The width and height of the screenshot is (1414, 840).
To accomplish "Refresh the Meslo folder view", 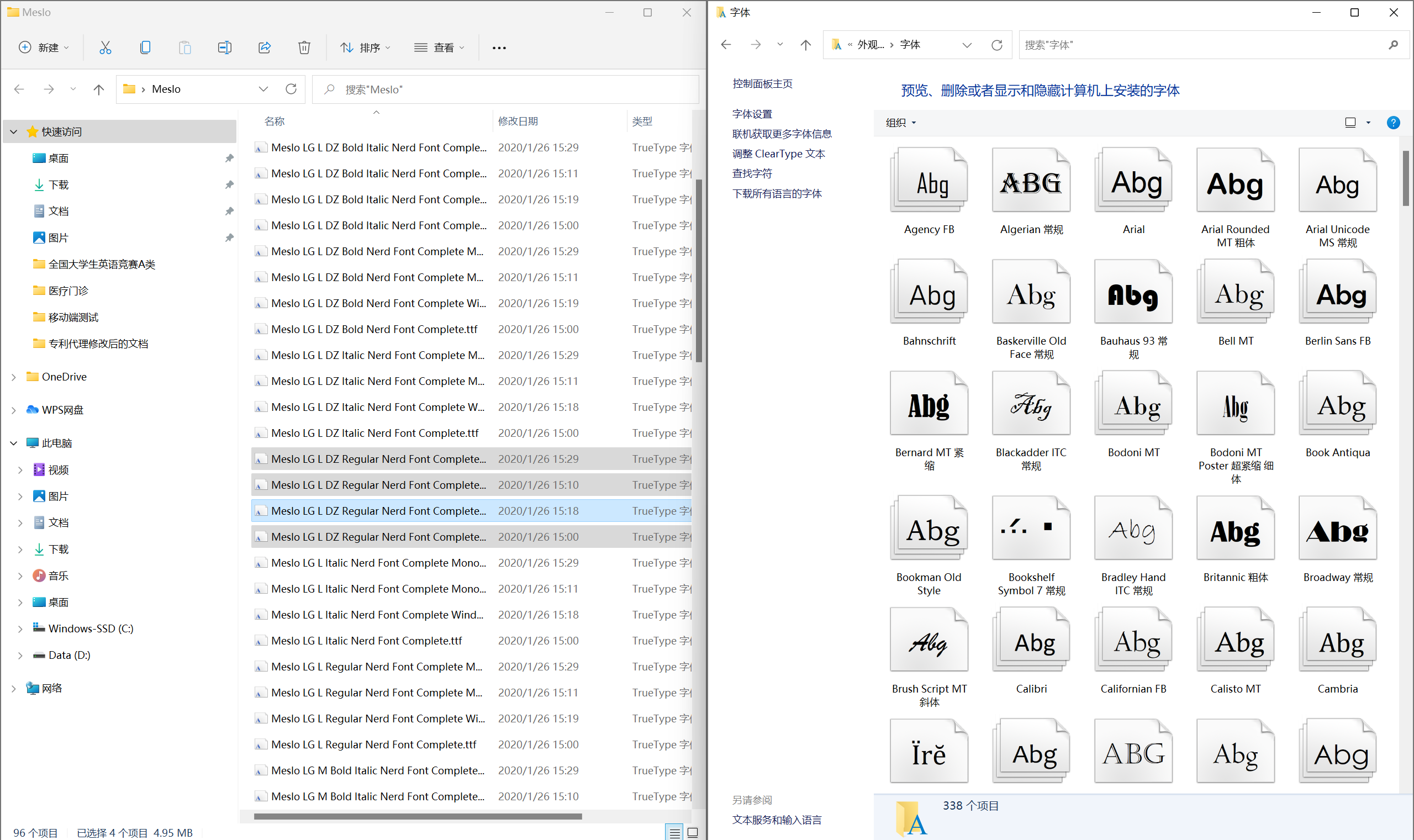I will click(x=292, y=89).
